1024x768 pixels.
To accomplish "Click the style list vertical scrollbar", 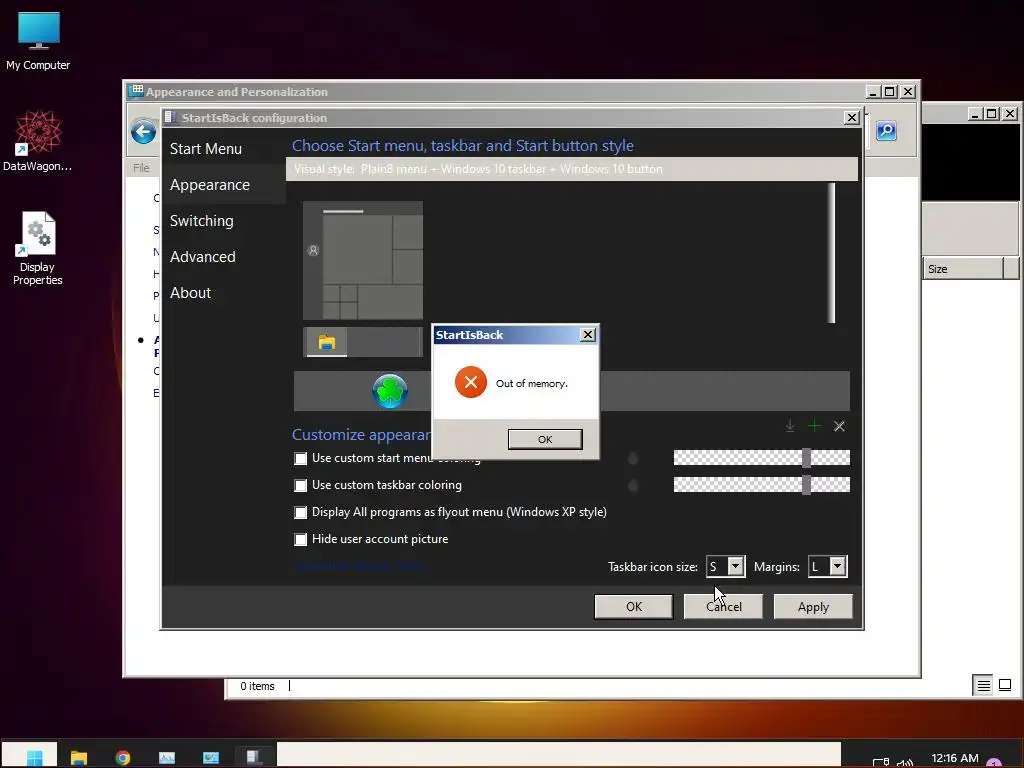I will pos(831,253).
